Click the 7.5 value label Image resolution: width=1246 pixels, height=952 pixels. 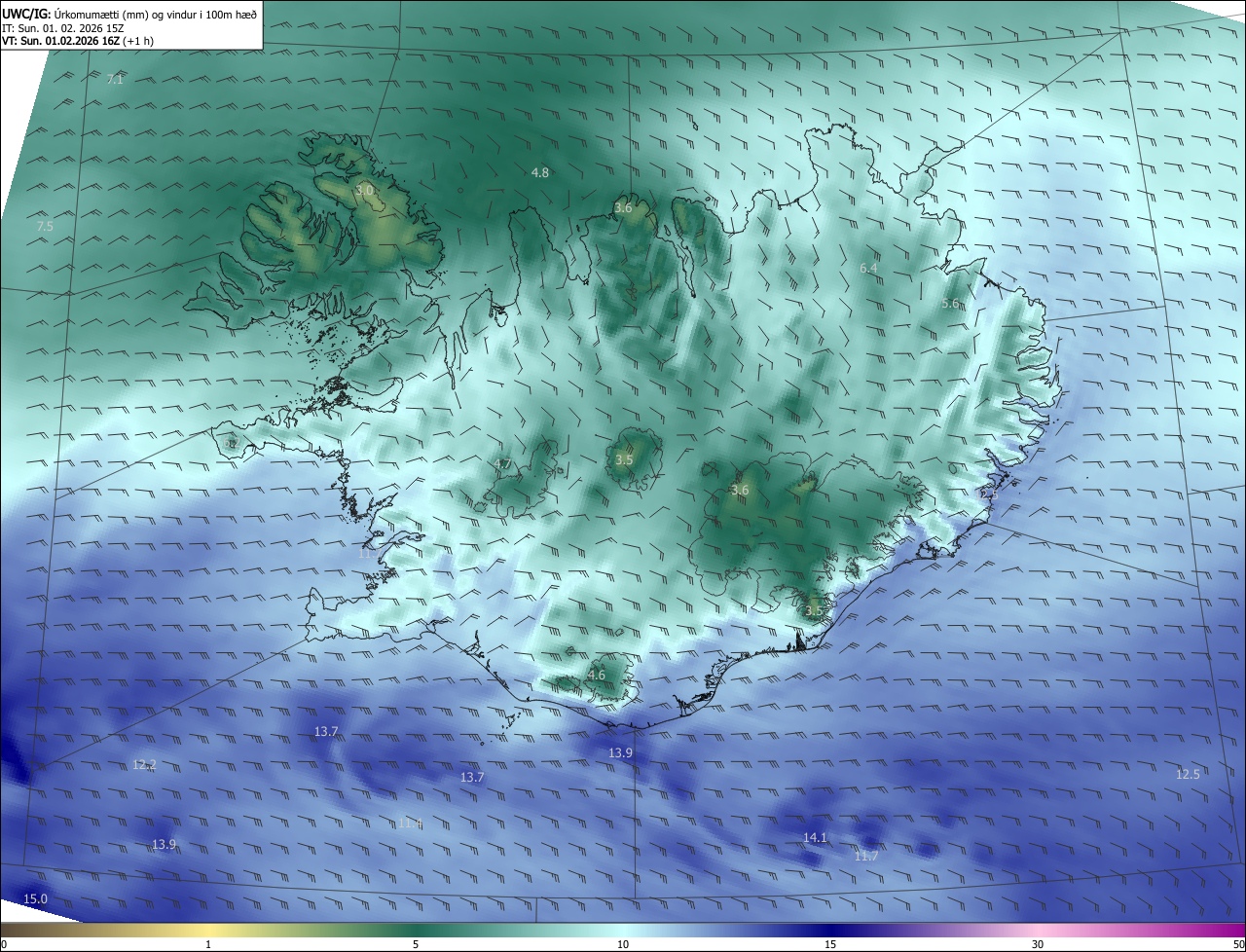[x=45, y=227]
